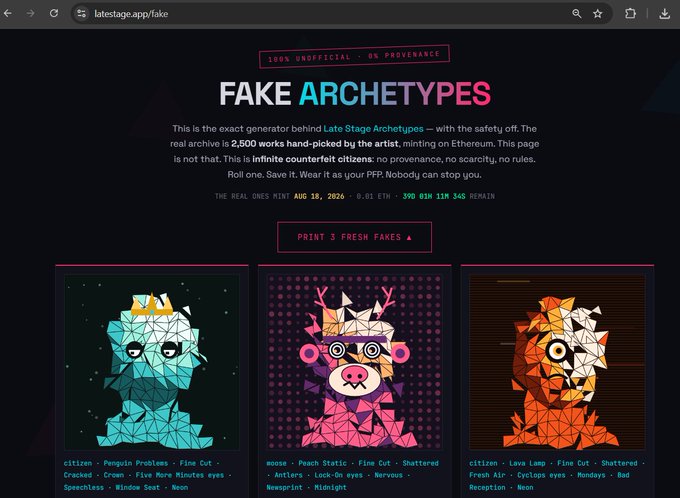Select the teal crowned citizen artwork

click(x=152, y=362)
